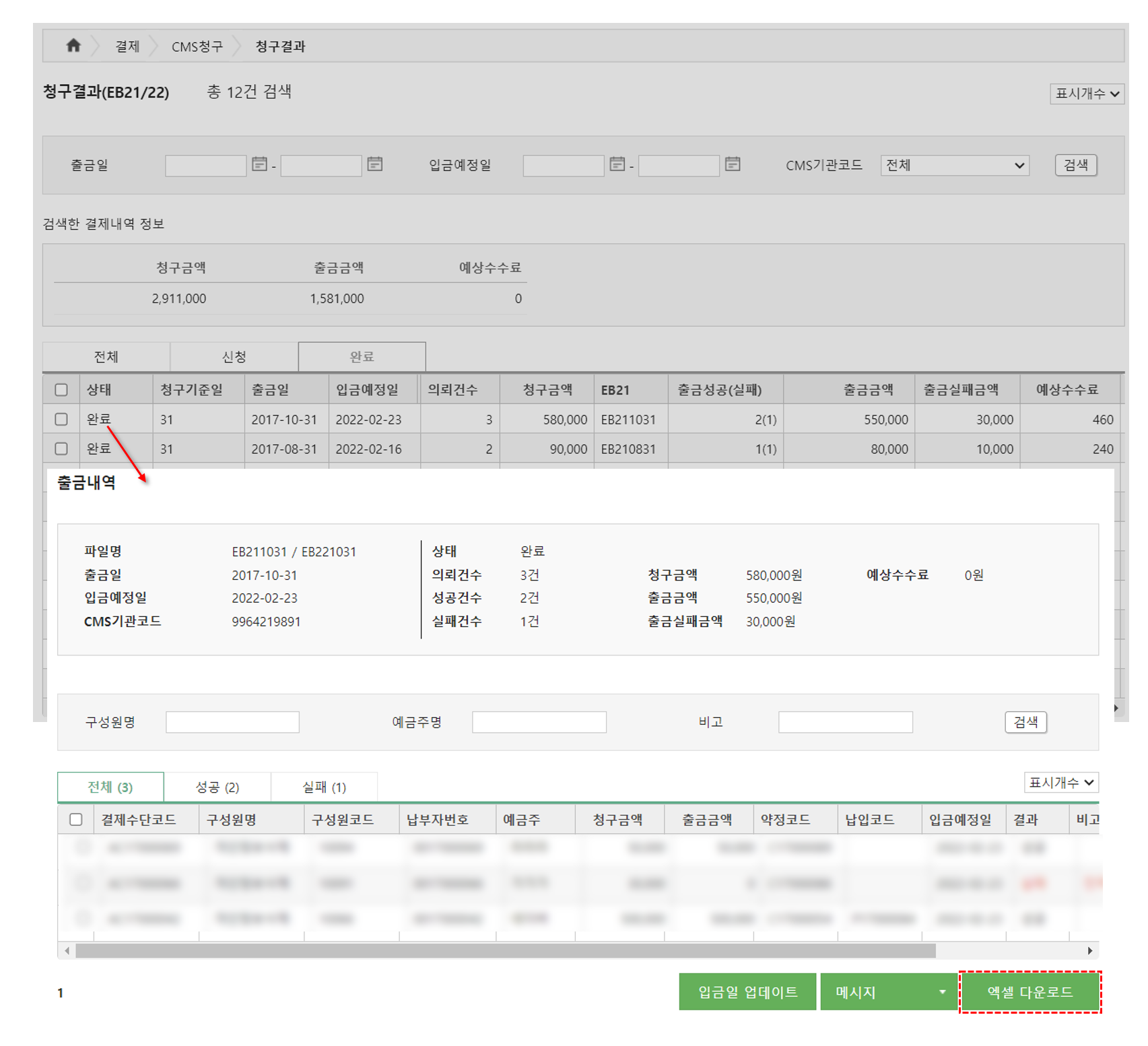Screen dimensions: 1148x1046
Task: Check the row with 출금일 2017-10-31
Action: tap(61, 419)
